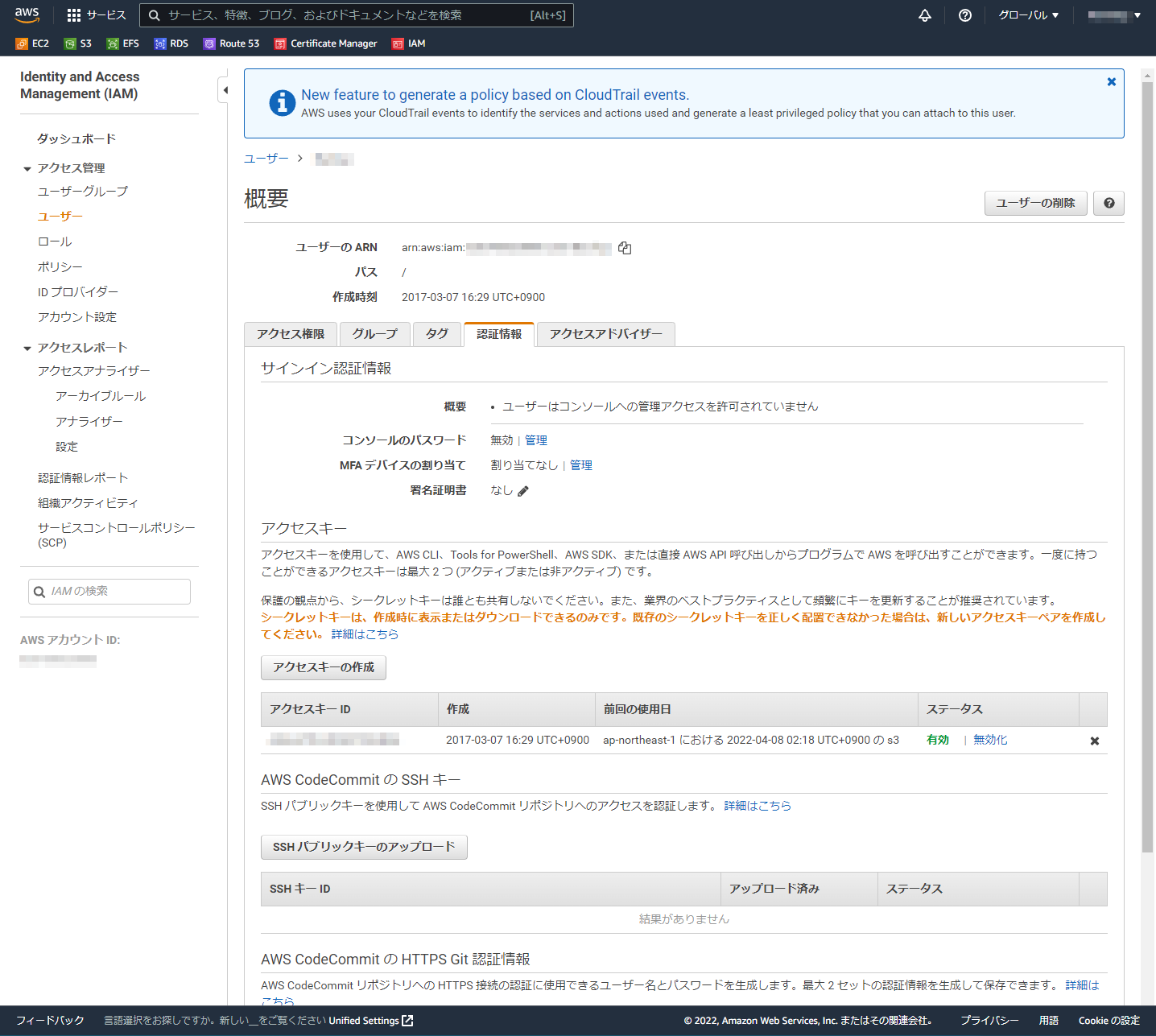Focus the AWS services search box

(x=357, y=15)
